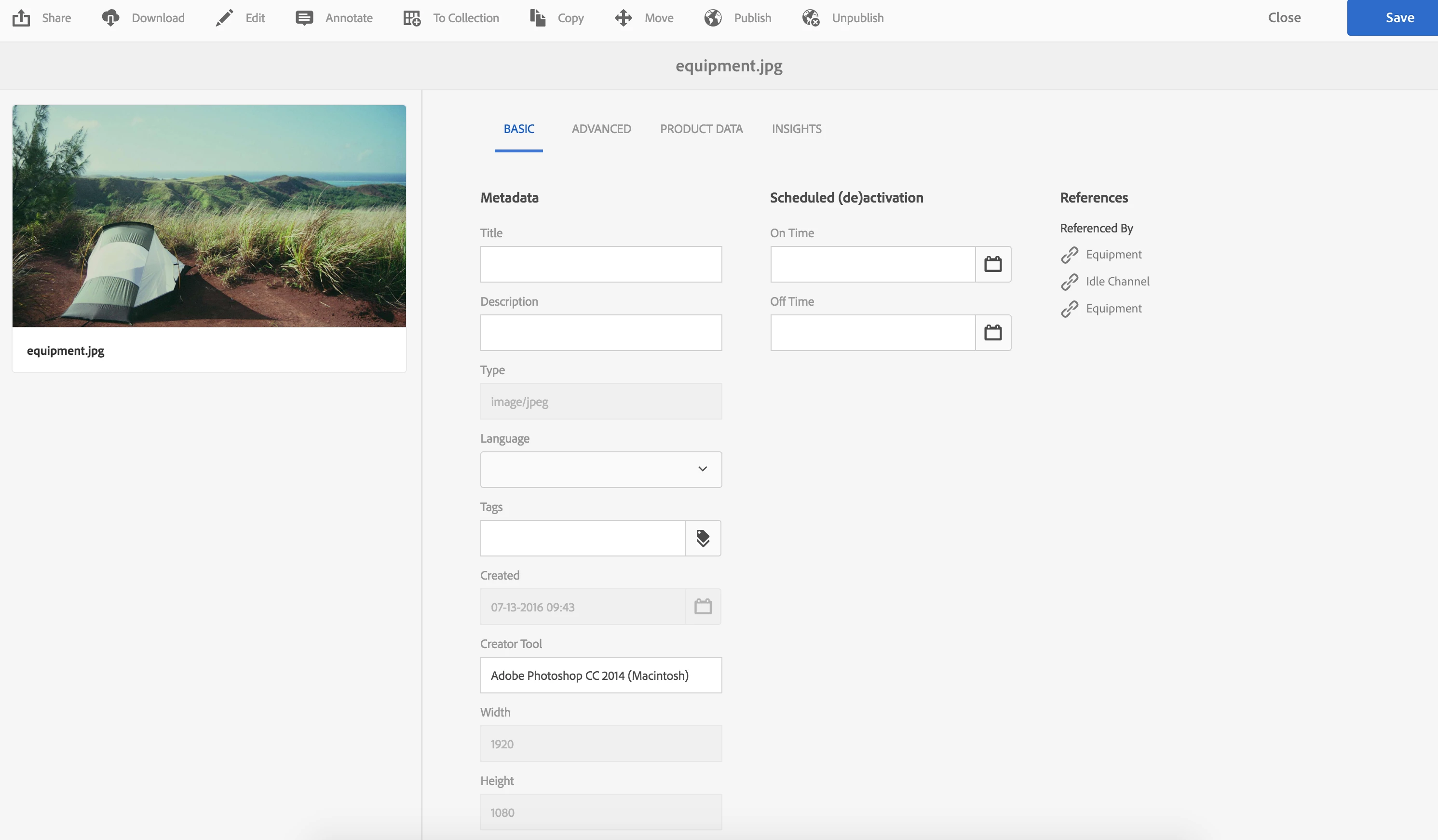This screenshot has width=1438, height=840.
Task: Open the Idle Channel reference link
Action: 1117,281
